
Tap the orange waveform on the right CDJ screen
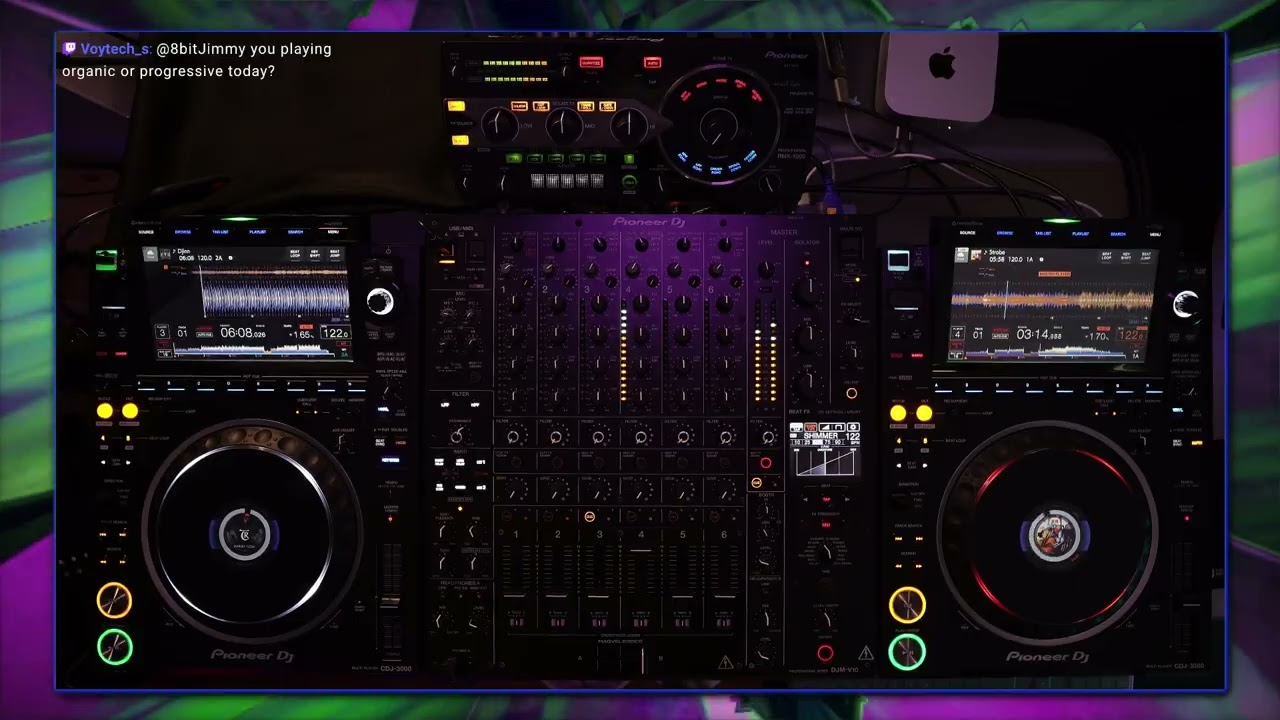click(x=1052, y=299)
